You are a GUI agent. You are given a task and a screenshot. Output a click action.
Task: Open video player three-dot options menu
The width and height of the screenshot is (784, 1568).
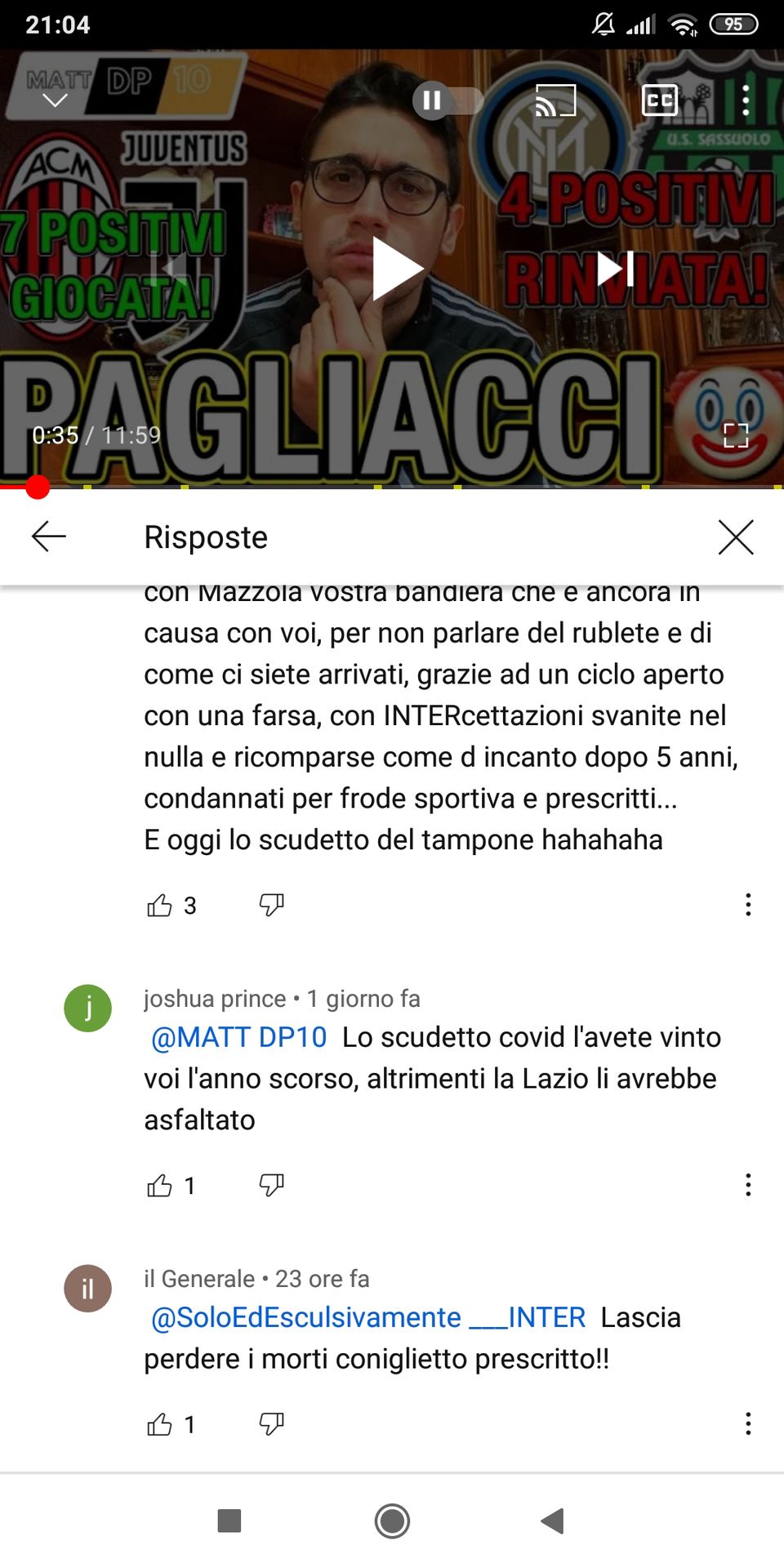[x=746, y=100]
